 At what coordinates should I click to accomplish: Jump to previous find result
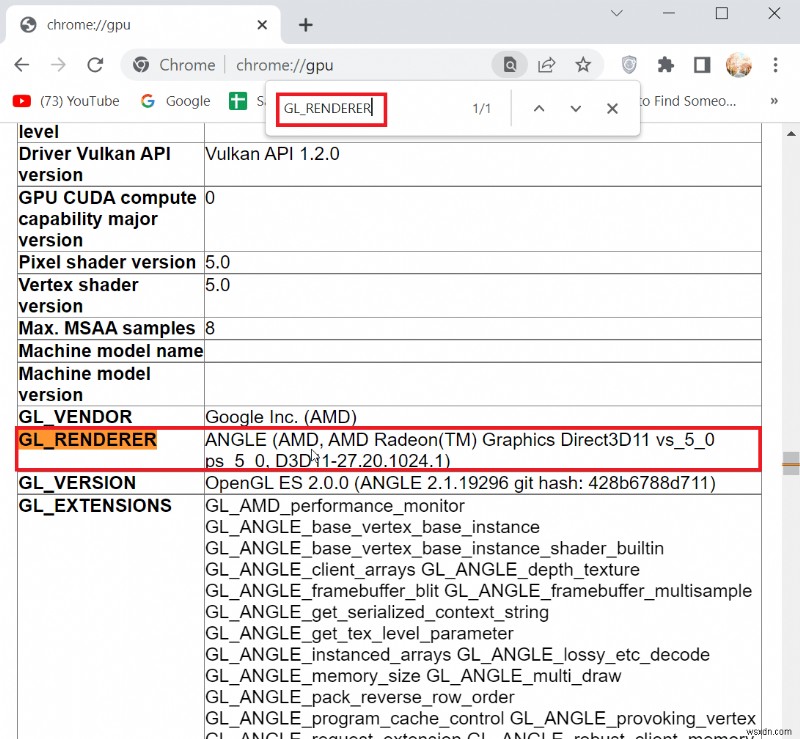point(539,108)
